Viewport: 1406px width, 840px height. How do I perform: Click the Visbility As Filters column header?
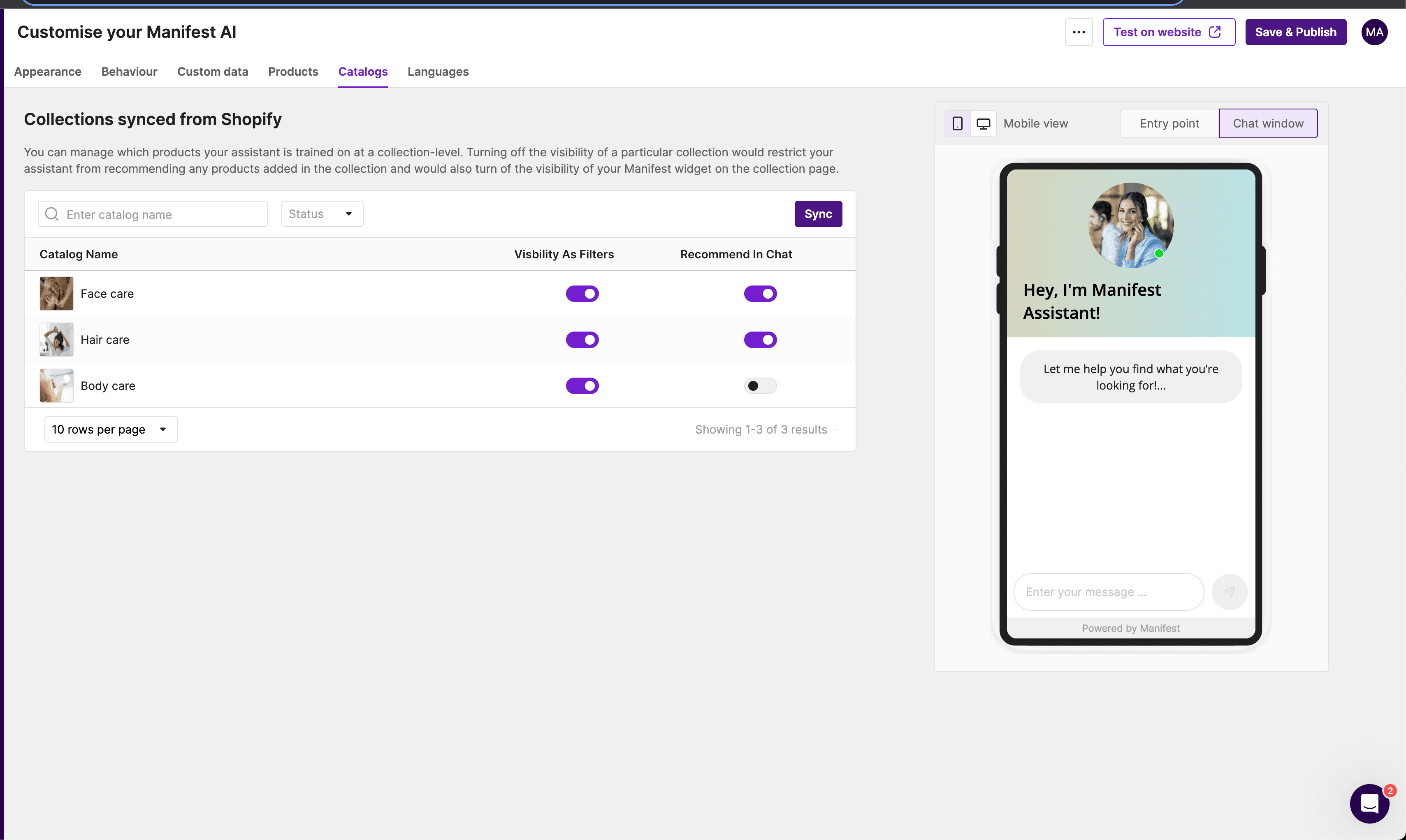564,254
